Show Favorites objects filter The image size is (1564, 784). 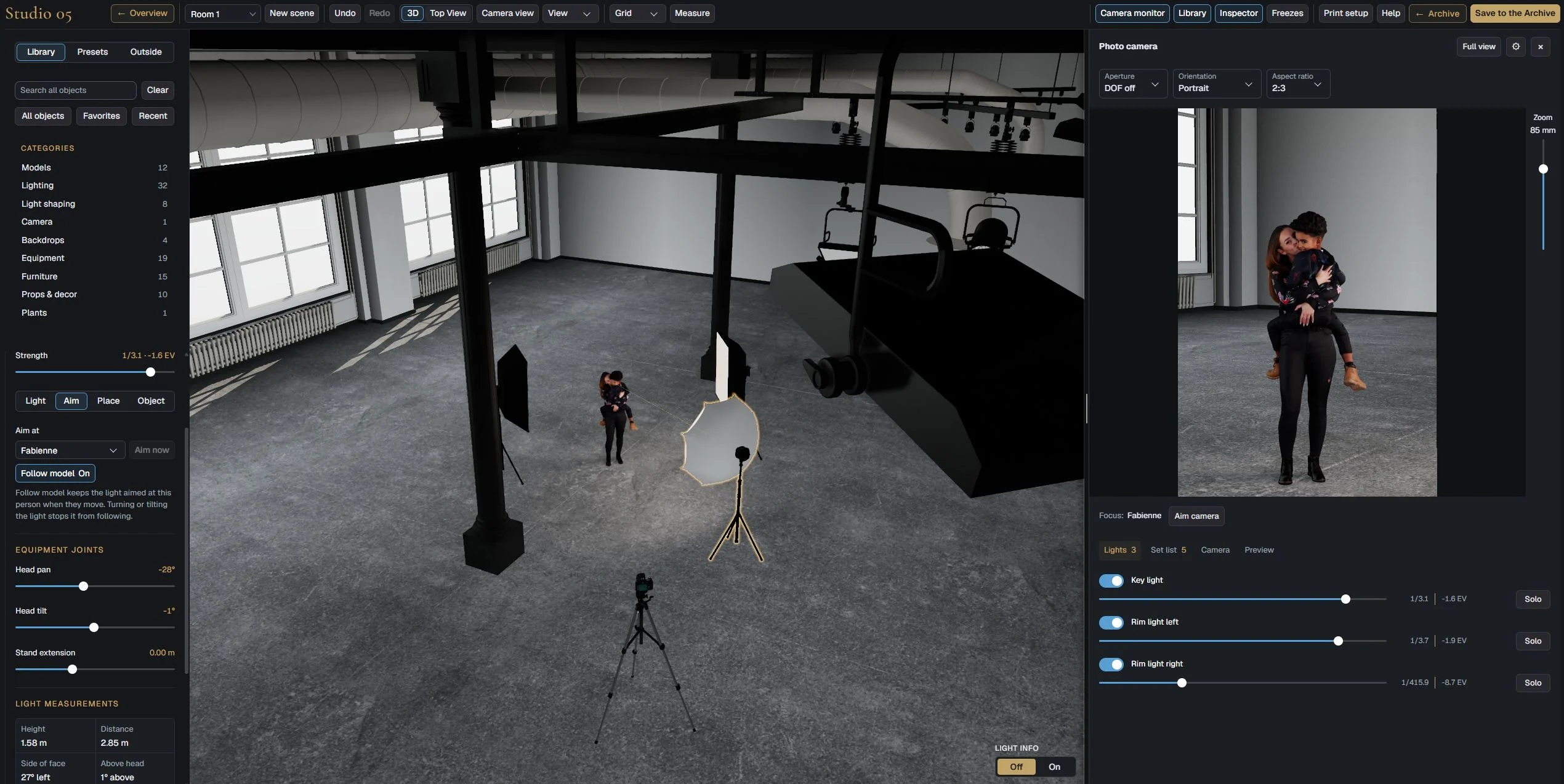pyautogui.click(x=102, y=116)
